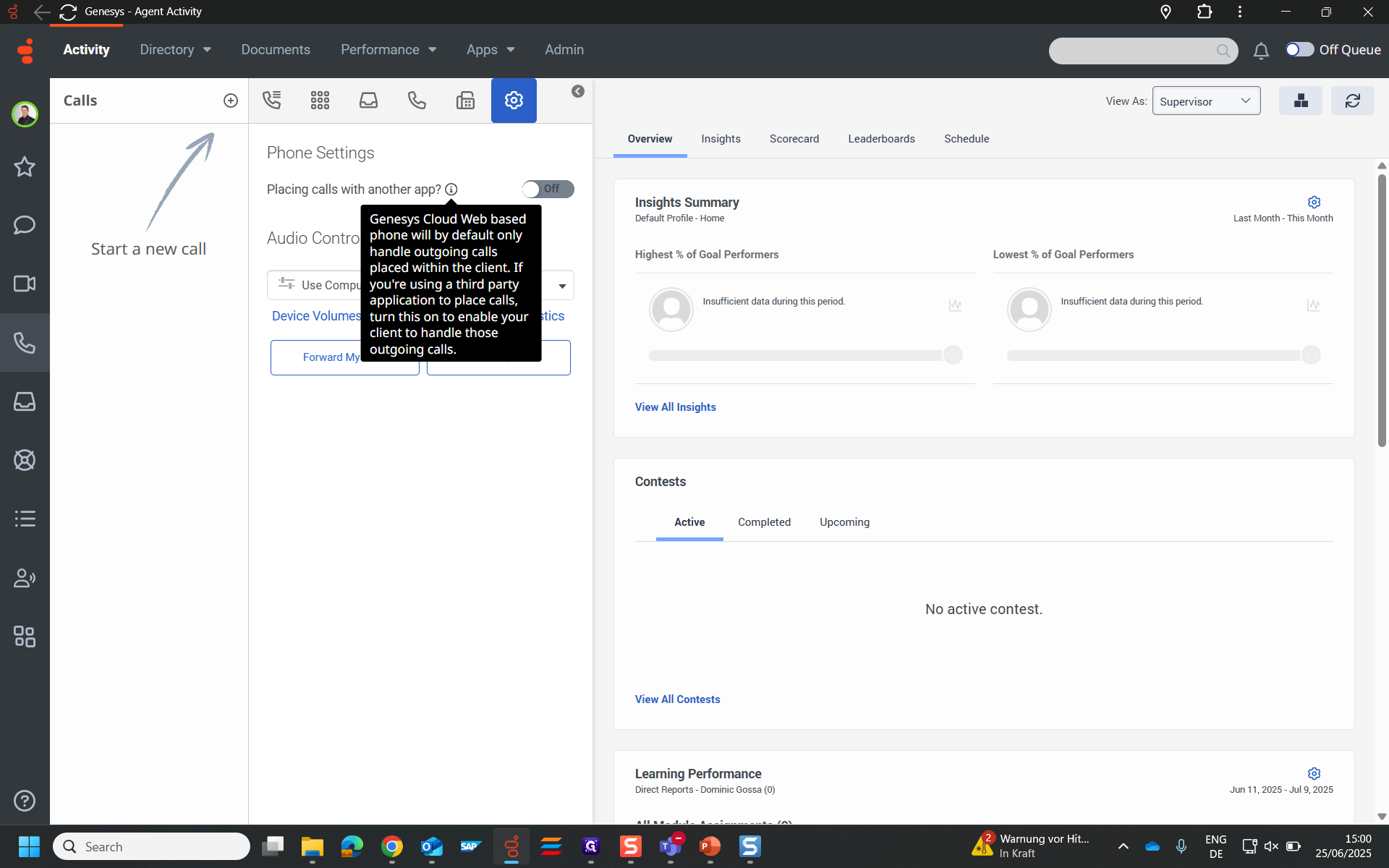Click the top search field
The width and height of the screenshot is (1389, 868).
(x=1143, y=51)
